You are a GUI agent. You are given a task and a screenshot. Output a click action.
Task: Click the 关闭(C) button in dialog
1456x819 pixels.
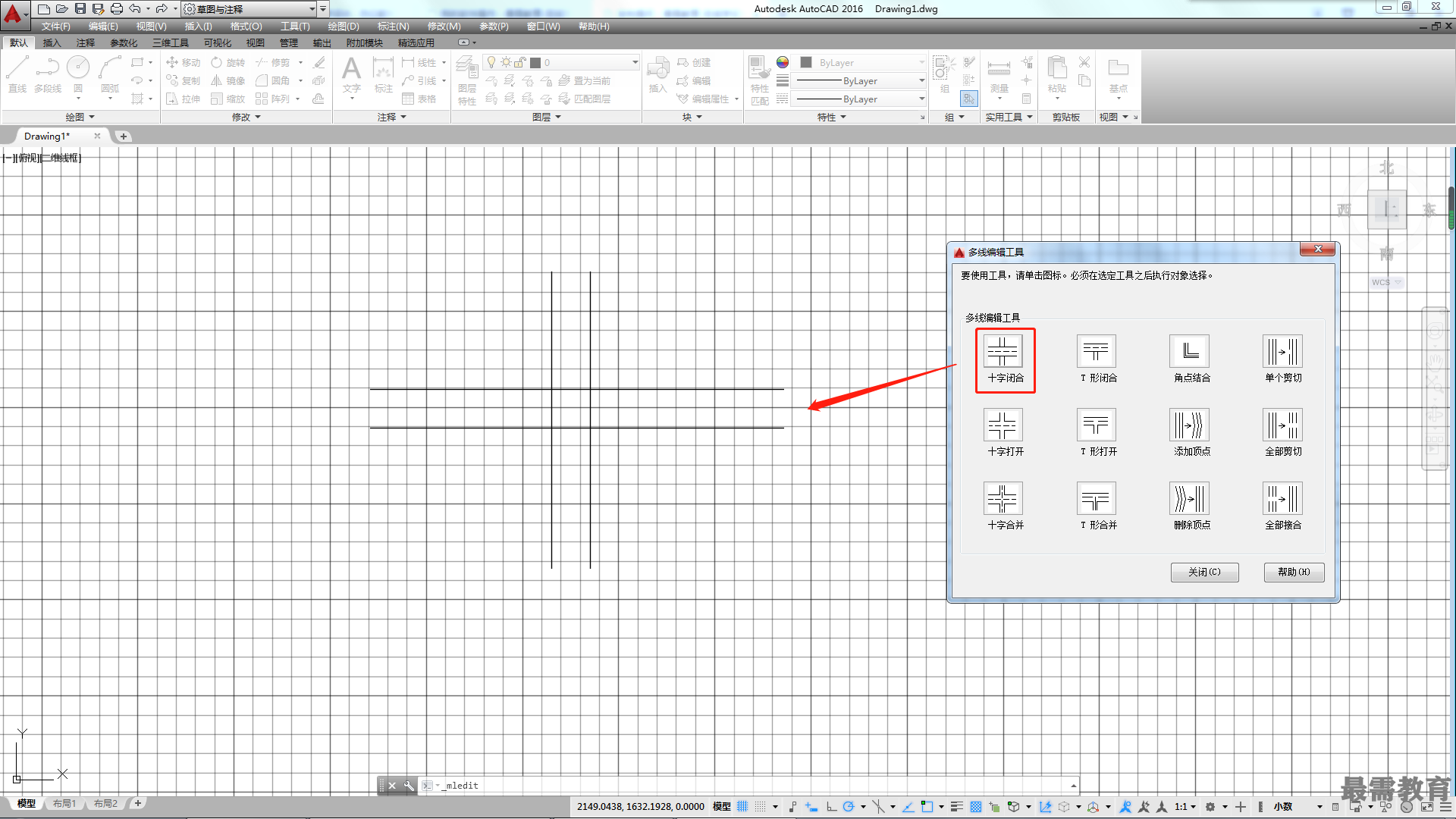(1204, 572)
